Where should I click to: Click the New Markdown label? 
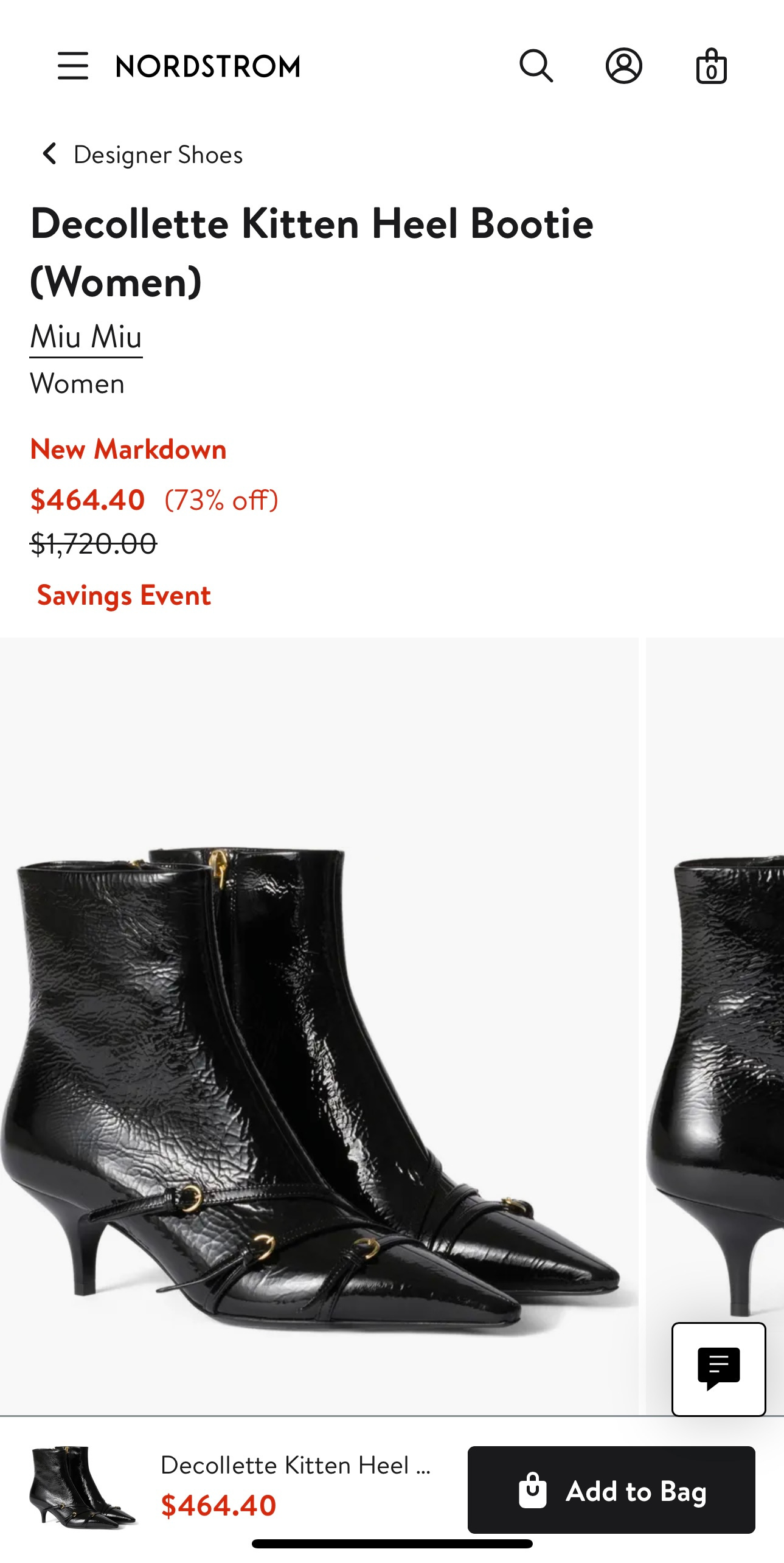pyautogui.click(x=128, y=449)
